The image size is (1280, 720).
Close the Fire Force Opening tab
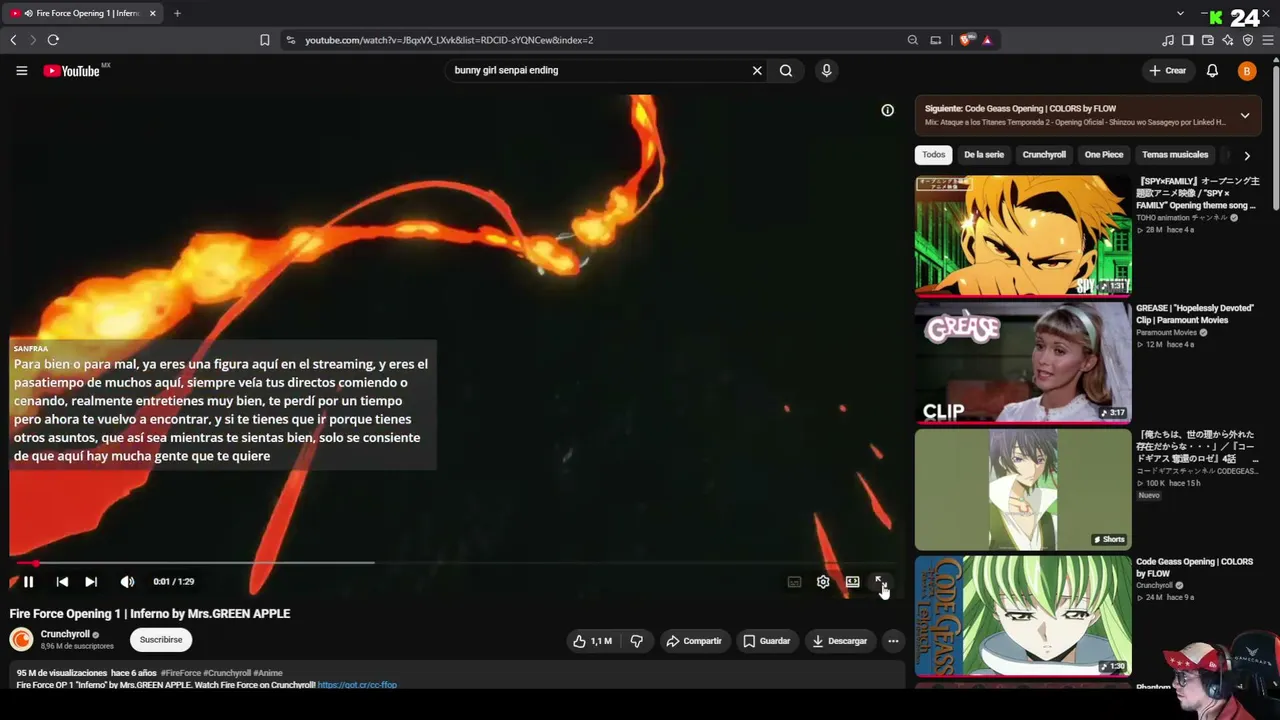(x=153, y=13)
